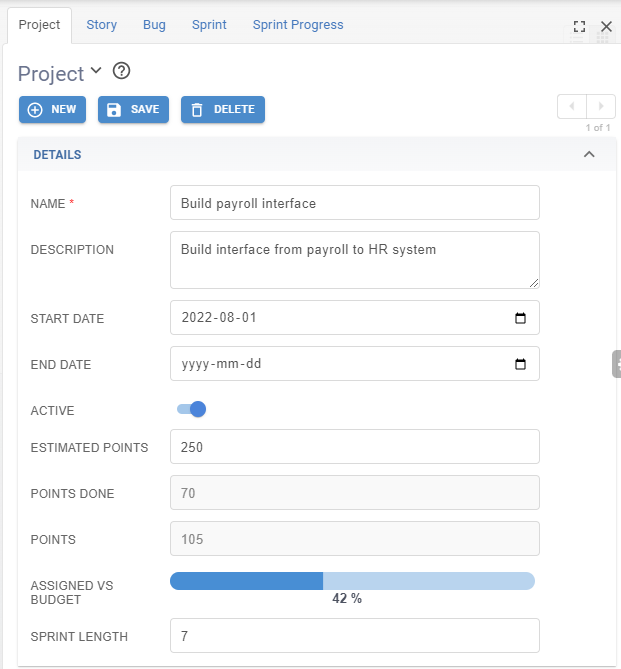The width and height of the screenshot is (621, 669).
Task: Open the Start Date calendar picker
Action: 520,318
